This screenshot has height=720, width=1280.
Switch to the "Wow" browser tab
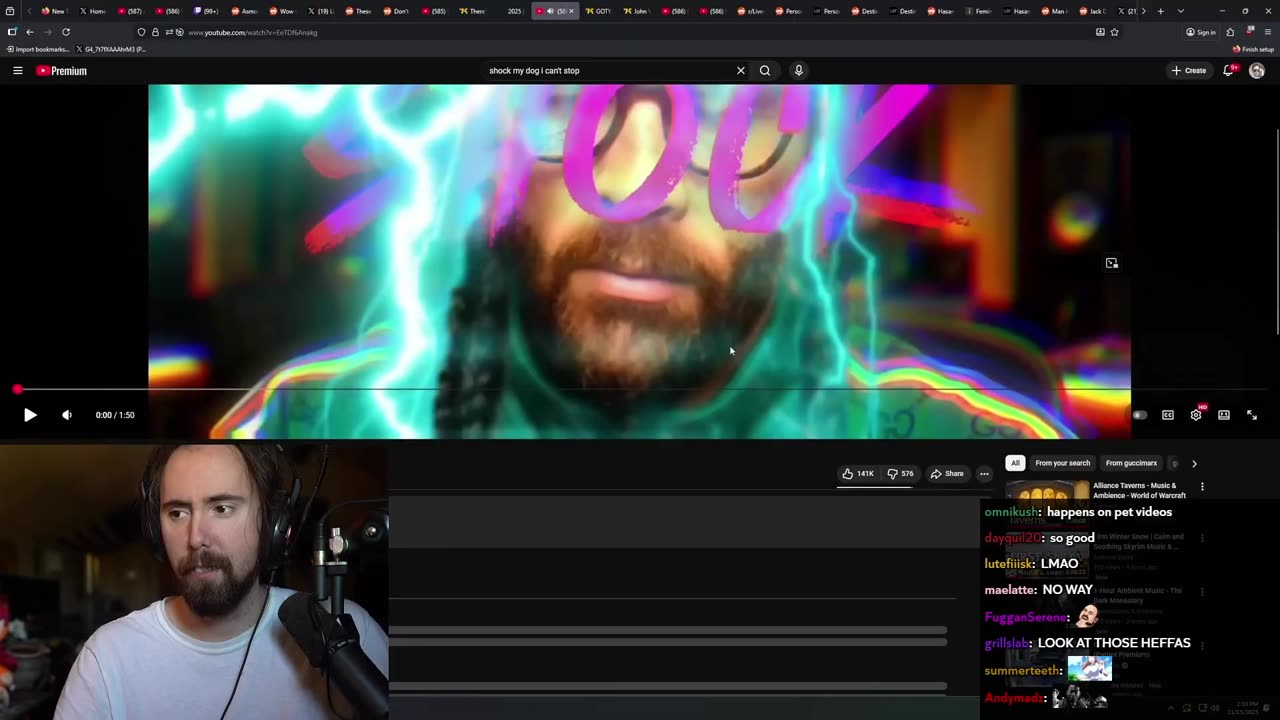(283, 11)
